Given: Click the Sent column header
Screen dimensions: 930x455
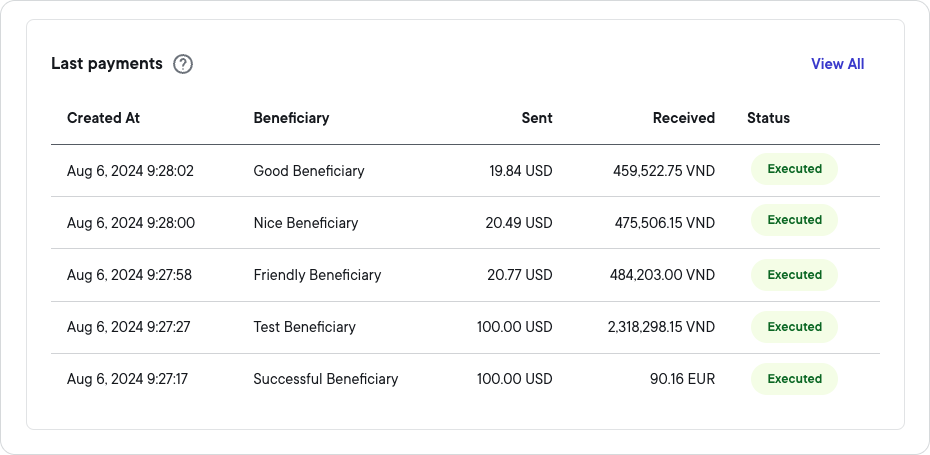Looking at the screenshot, I should click(537, 118).
